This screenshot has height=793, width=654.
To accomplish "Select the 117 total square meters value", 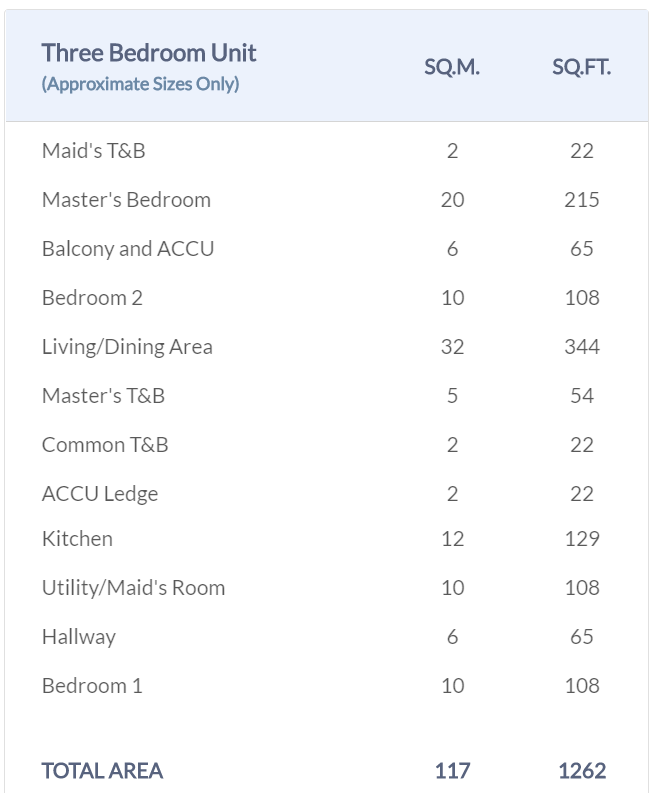I will 452,771.
